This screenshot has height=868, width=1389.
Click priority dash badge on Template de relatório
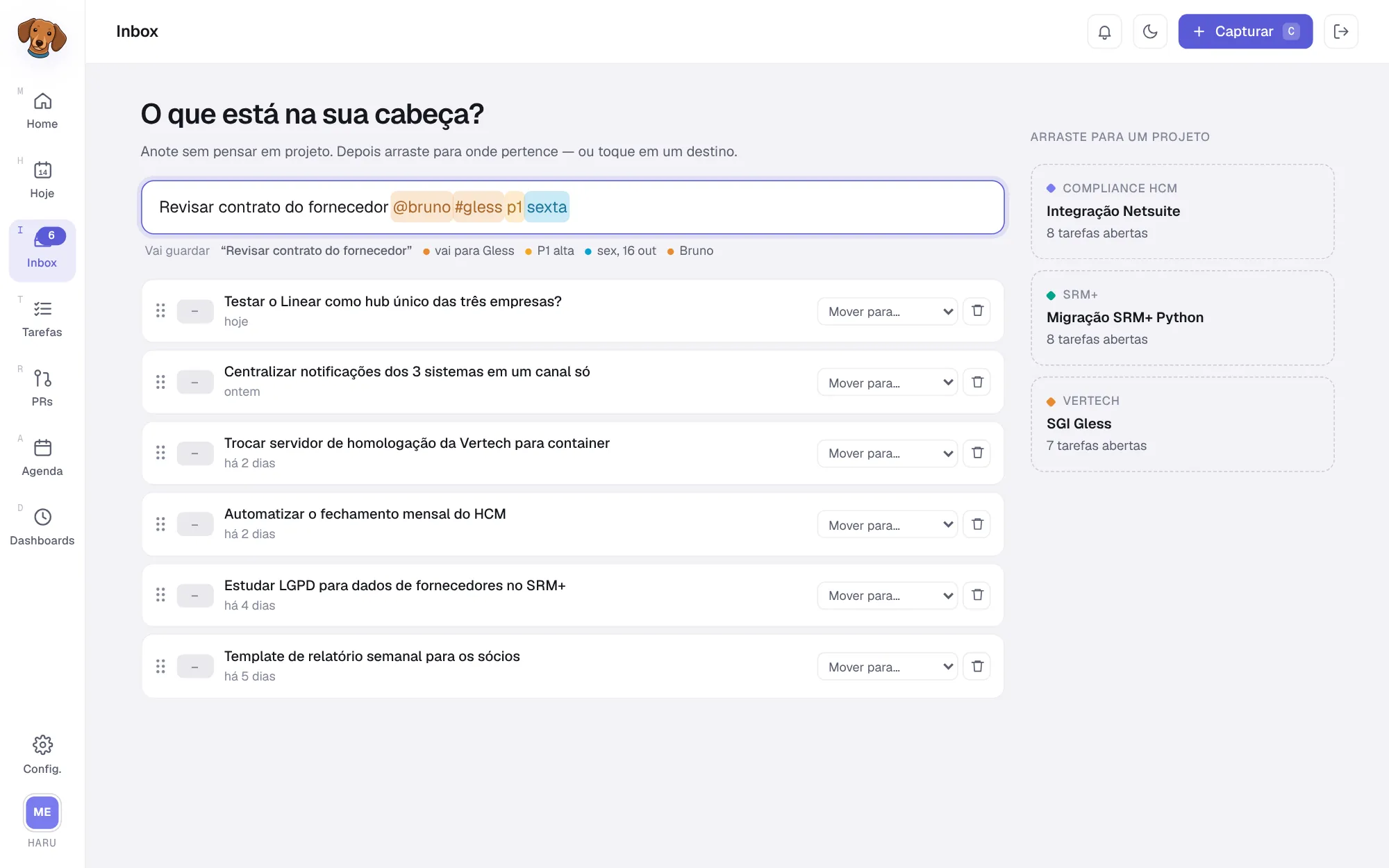[195, 667]
